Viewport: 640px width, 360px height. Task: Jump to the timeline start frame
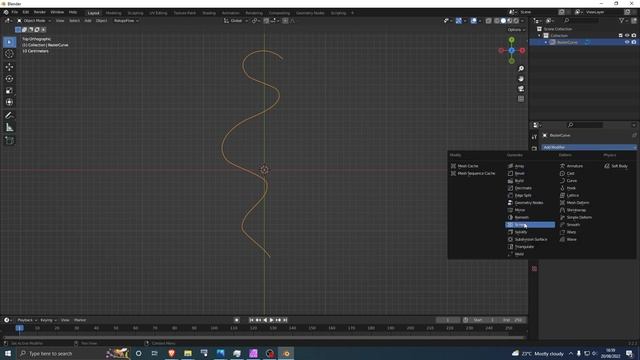[251, 320]
